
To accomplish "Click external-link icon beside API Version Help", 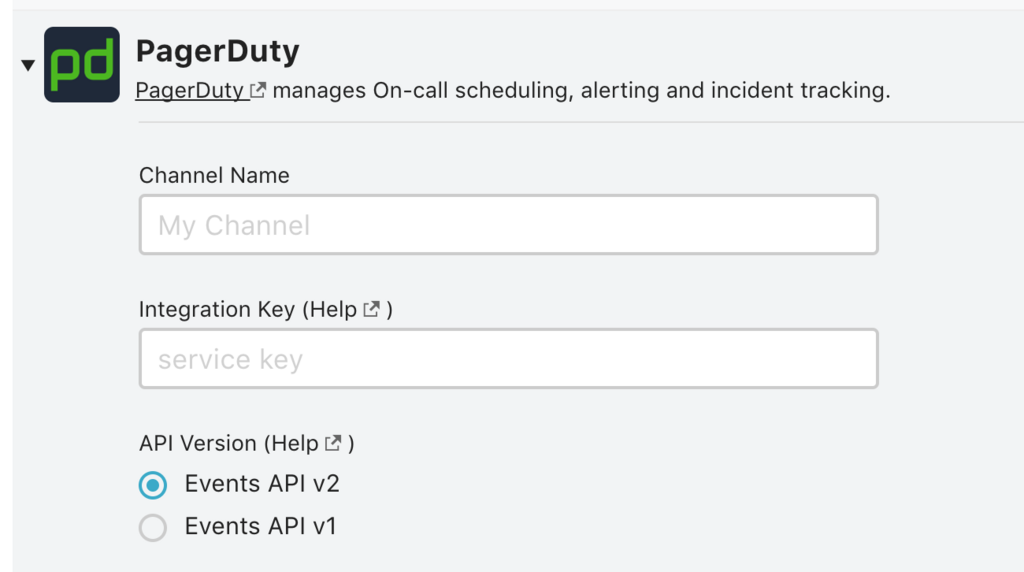I will pyautogui.click(x=334, y=443).
